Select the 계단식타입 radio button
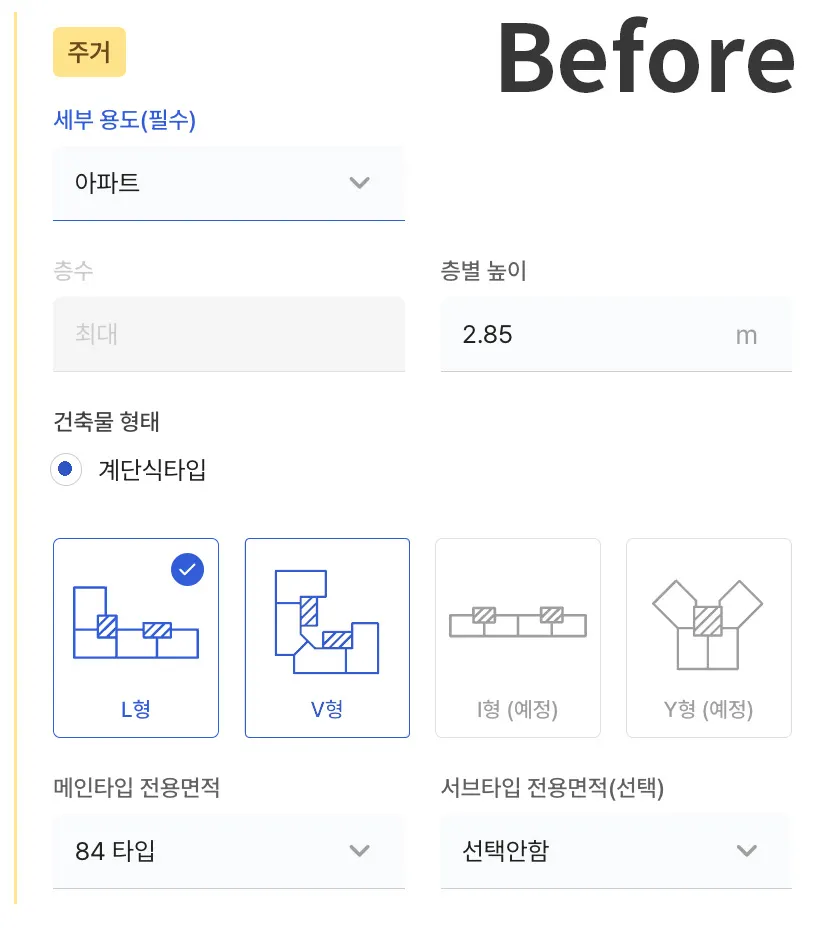The image size is (814, 930). [x=66, y=469]
